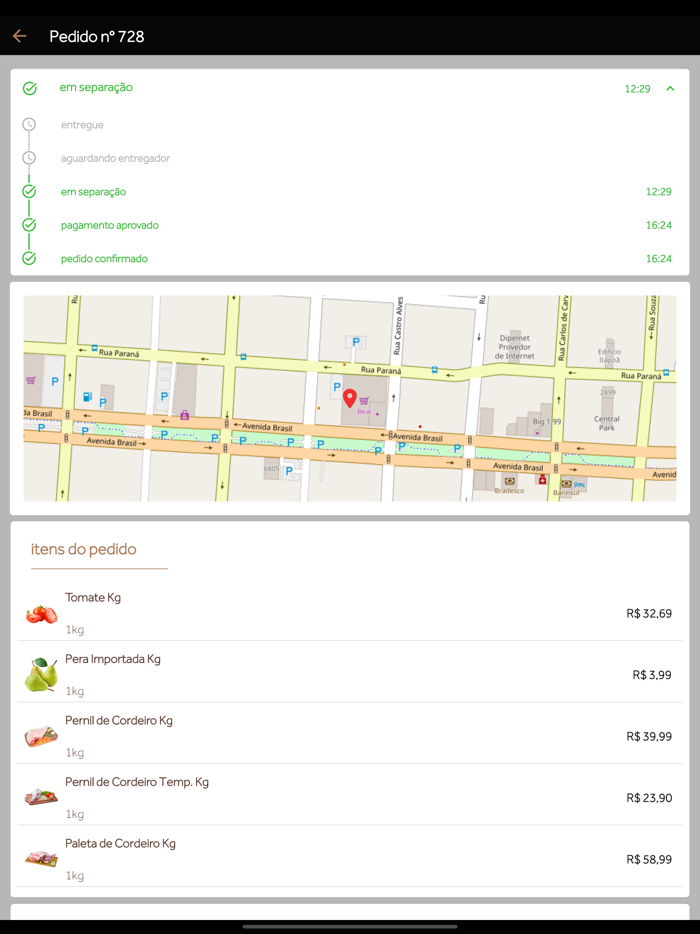
Task: Click the pink Beal shopping cart icon
Action: 364,401
